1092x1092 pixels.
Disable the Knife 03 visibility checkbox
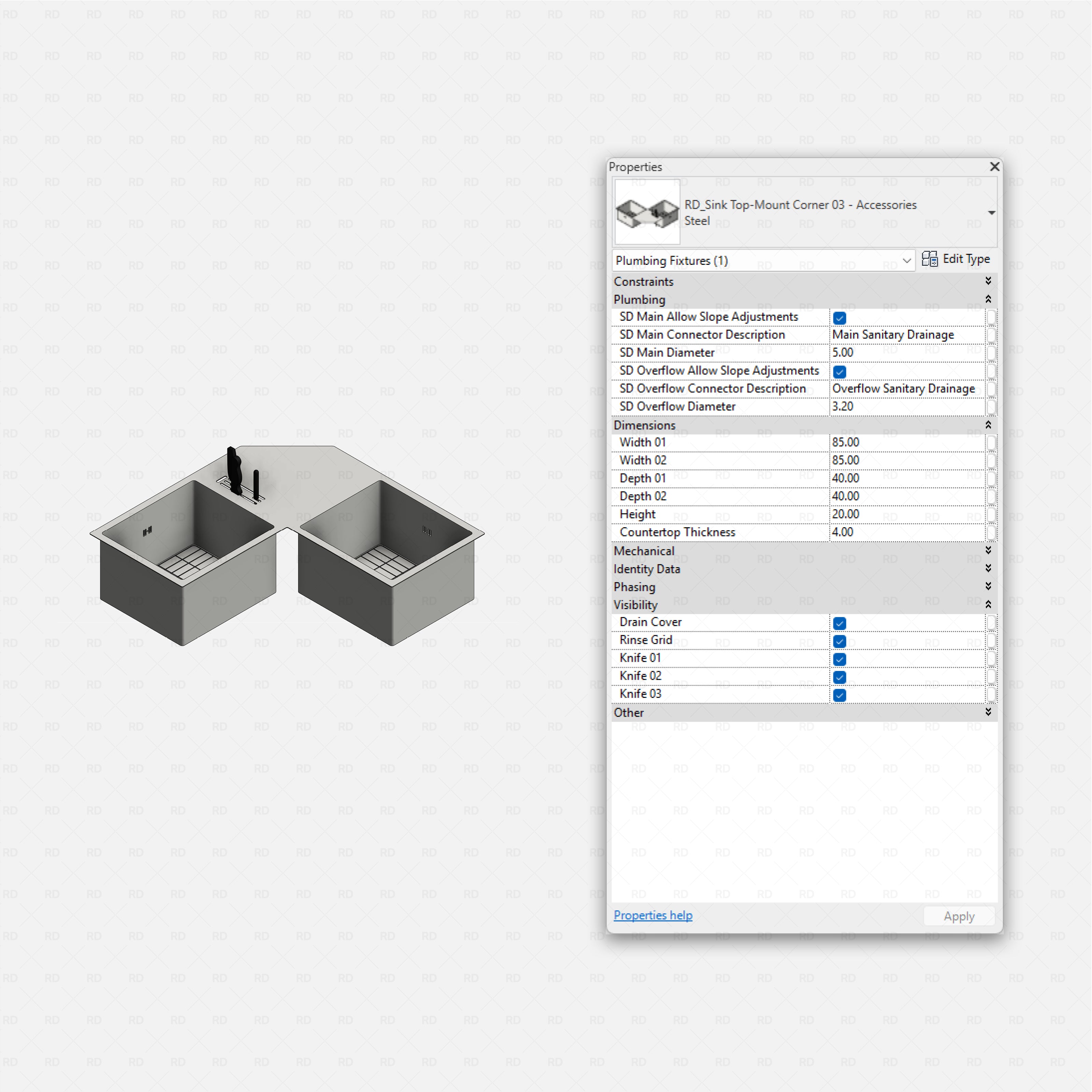(x=840, y=695)
